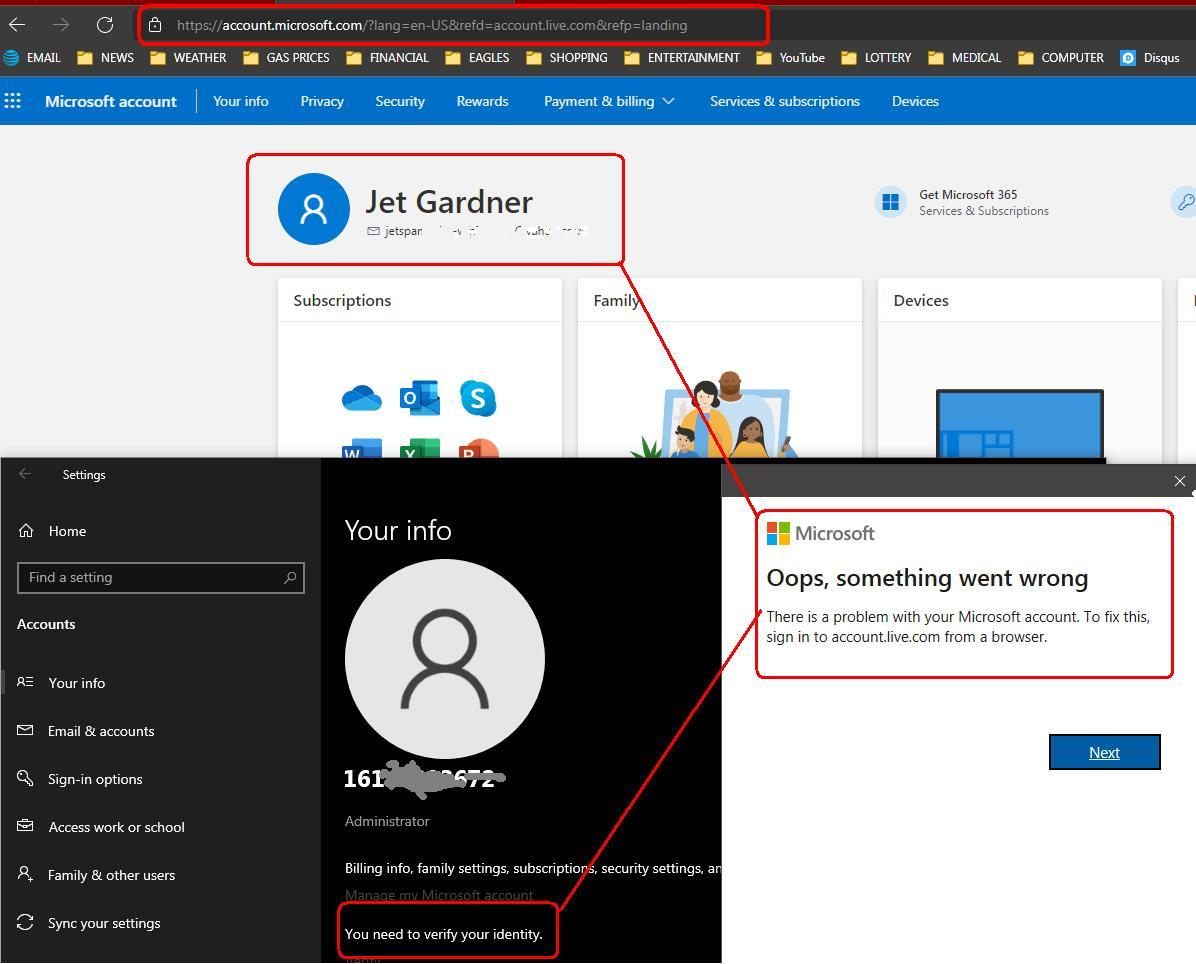Open the LOTTERY bookmark folder

(876, 58)
